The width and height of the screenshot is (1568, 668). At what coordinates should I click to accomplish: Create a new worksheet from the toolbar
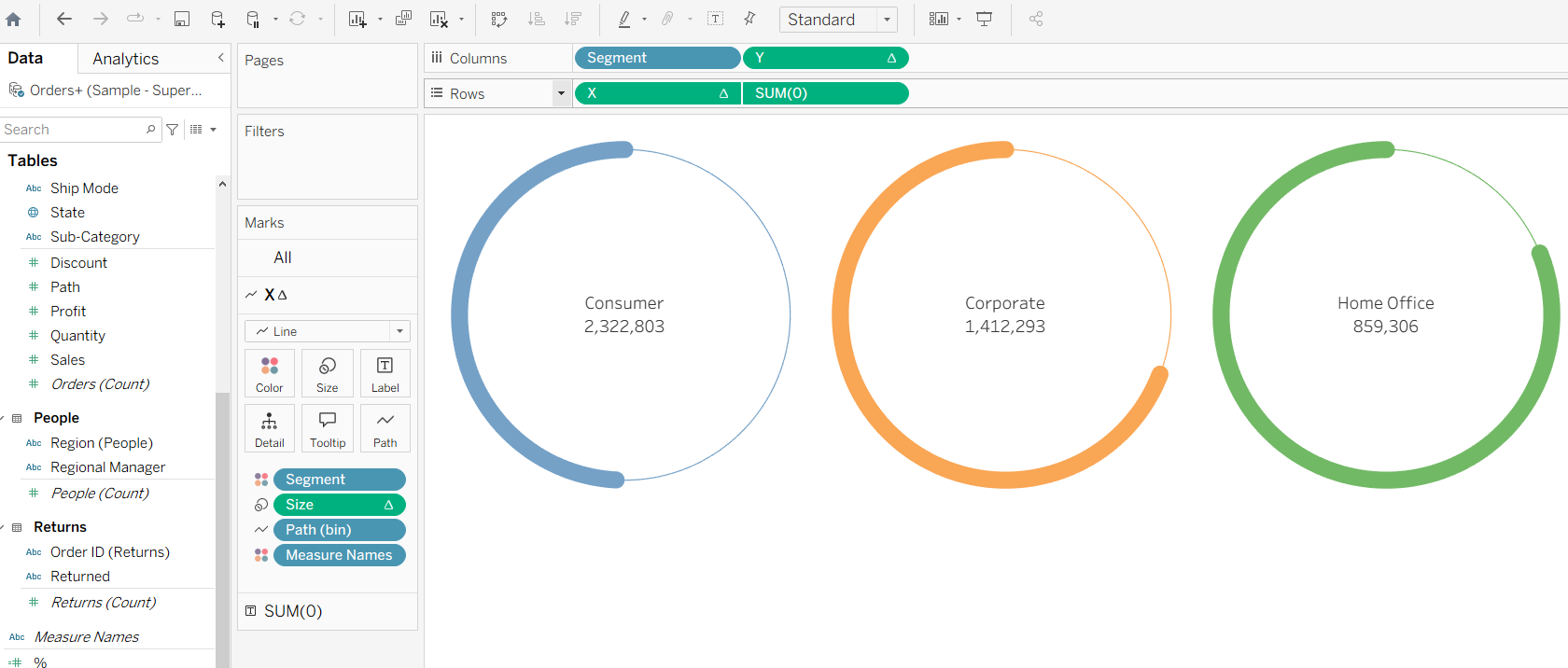(357, 19)
